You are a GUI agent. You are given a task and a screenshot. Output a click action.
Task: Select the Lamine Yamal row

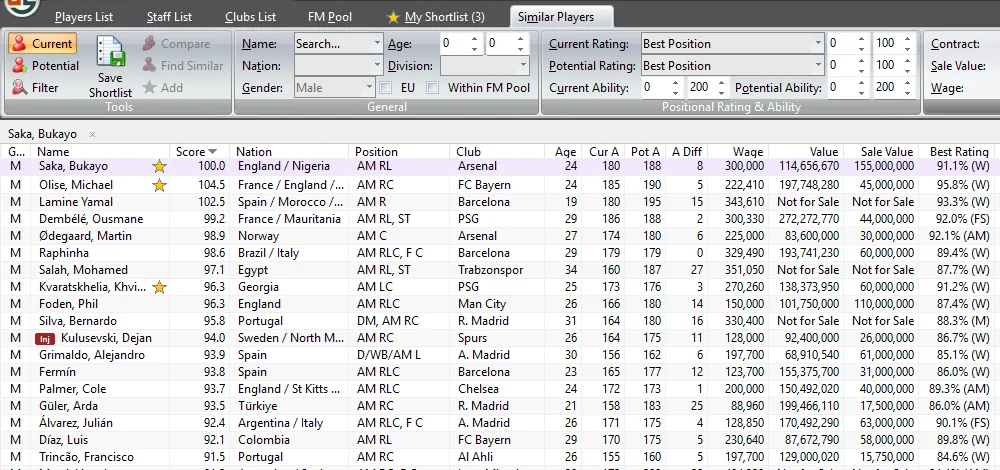click(x=497, y=202)
